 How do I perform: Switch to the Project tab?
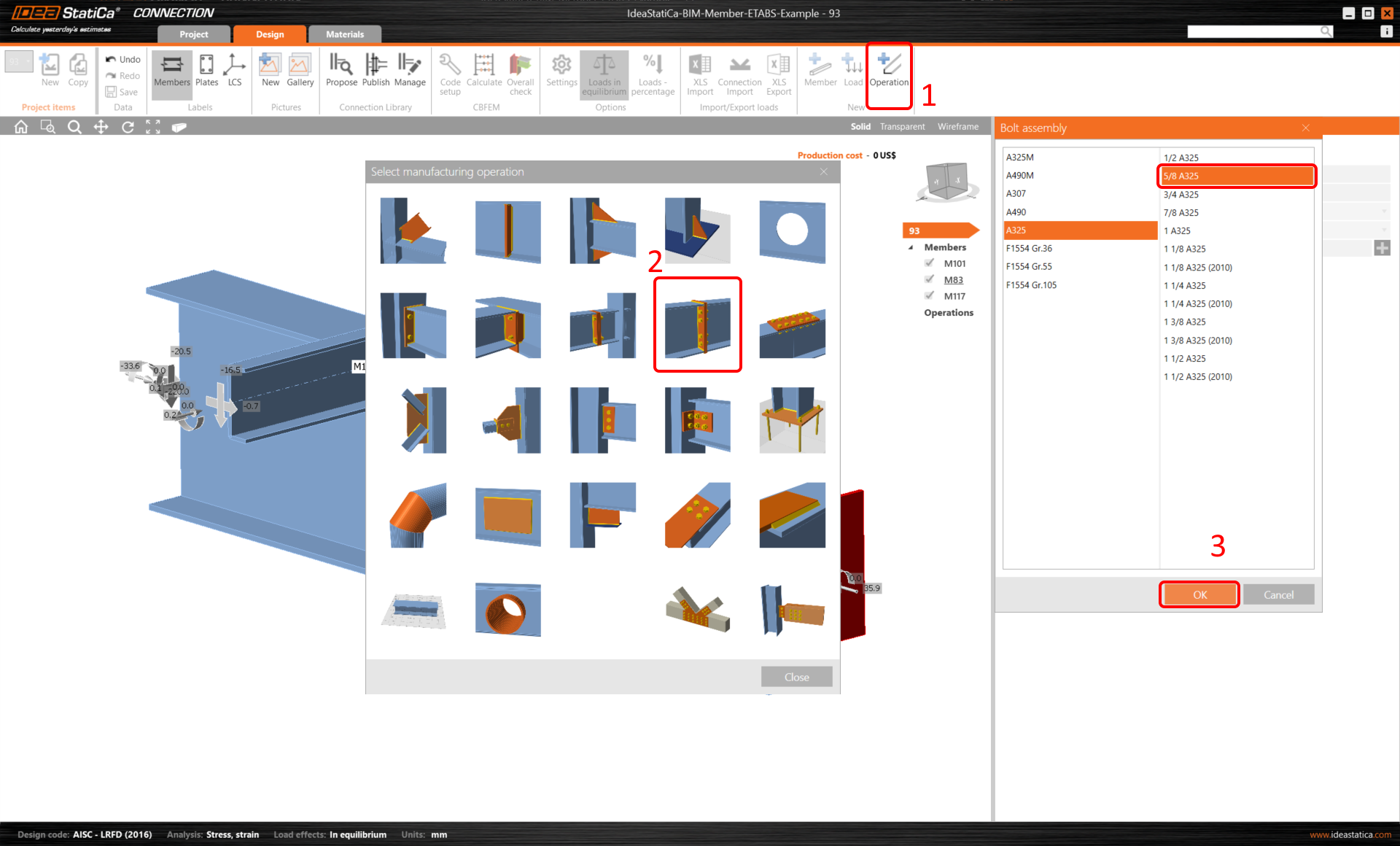coord(193,34)
